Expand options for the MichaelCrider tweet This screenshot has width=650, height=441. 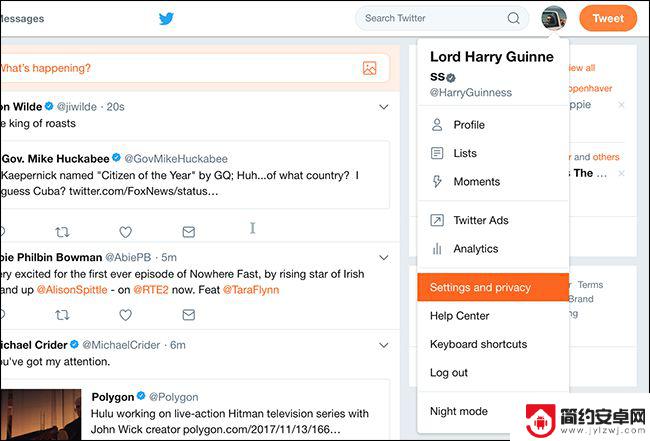[384, 345]
